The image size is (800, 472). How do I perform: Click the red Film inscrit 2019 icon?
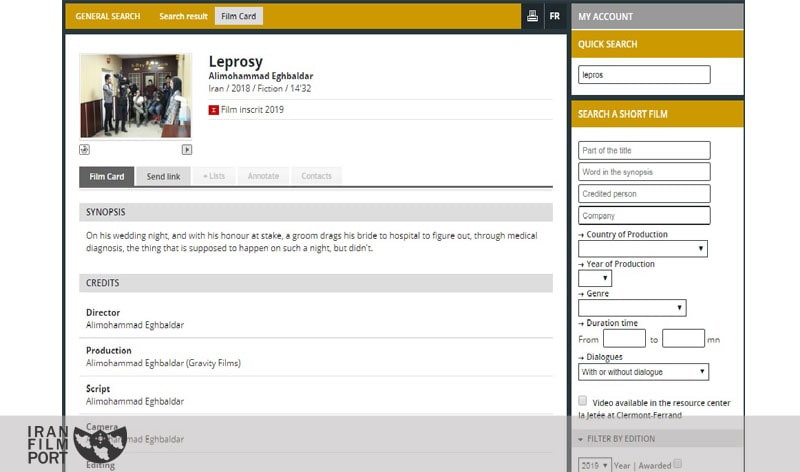[213, 110]
